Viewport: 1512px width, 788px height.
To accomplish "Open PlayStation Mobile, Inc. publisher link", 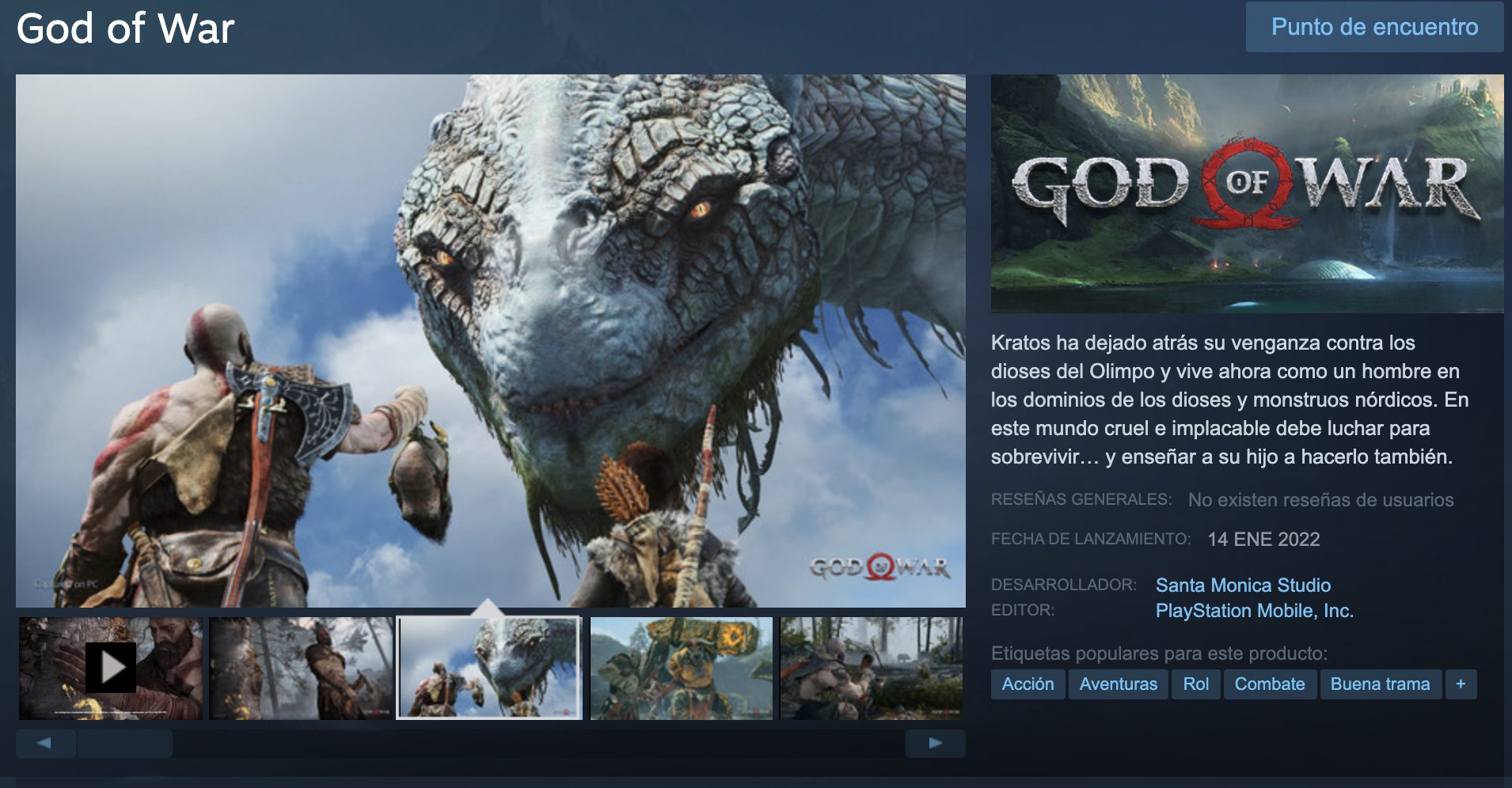I will pos(1254,610).
